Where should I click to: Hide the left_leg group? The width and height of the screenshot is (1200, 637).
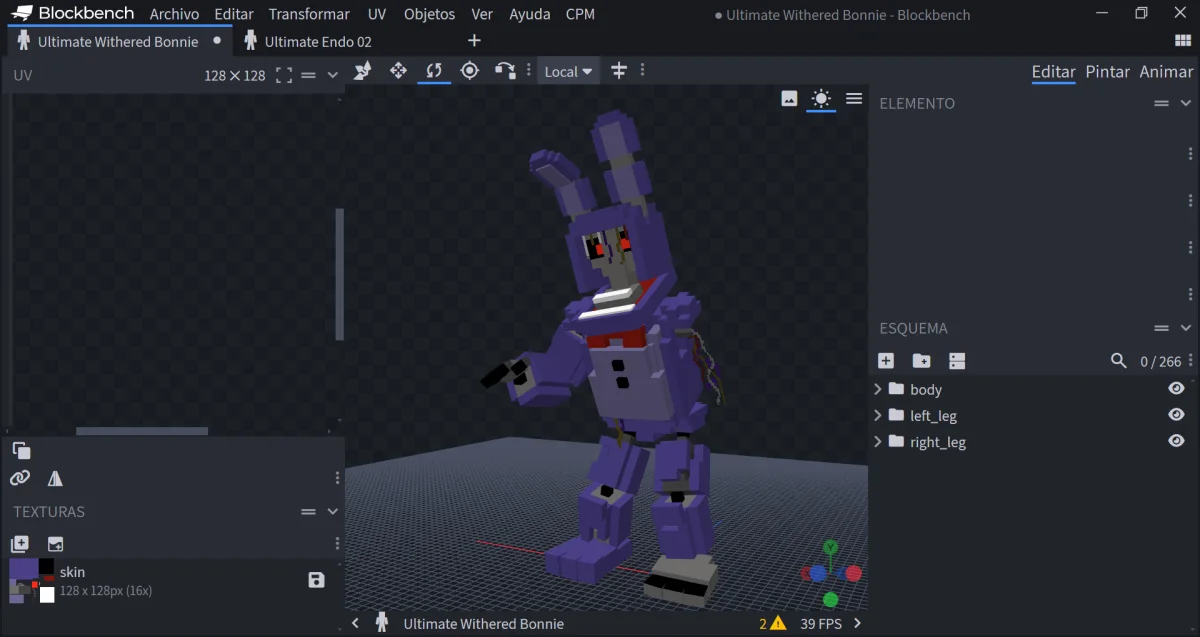point(1176,415)
